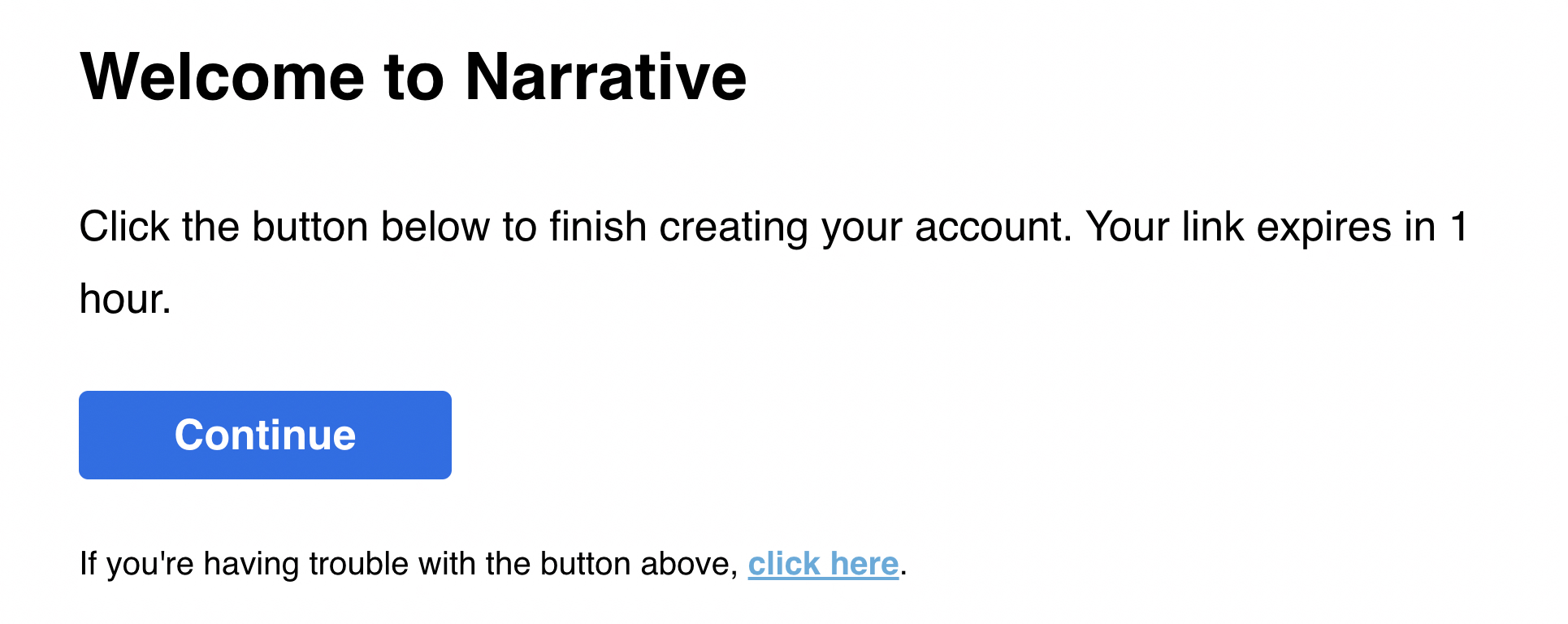Click the word Narrative in the heading

click(605, 76)
